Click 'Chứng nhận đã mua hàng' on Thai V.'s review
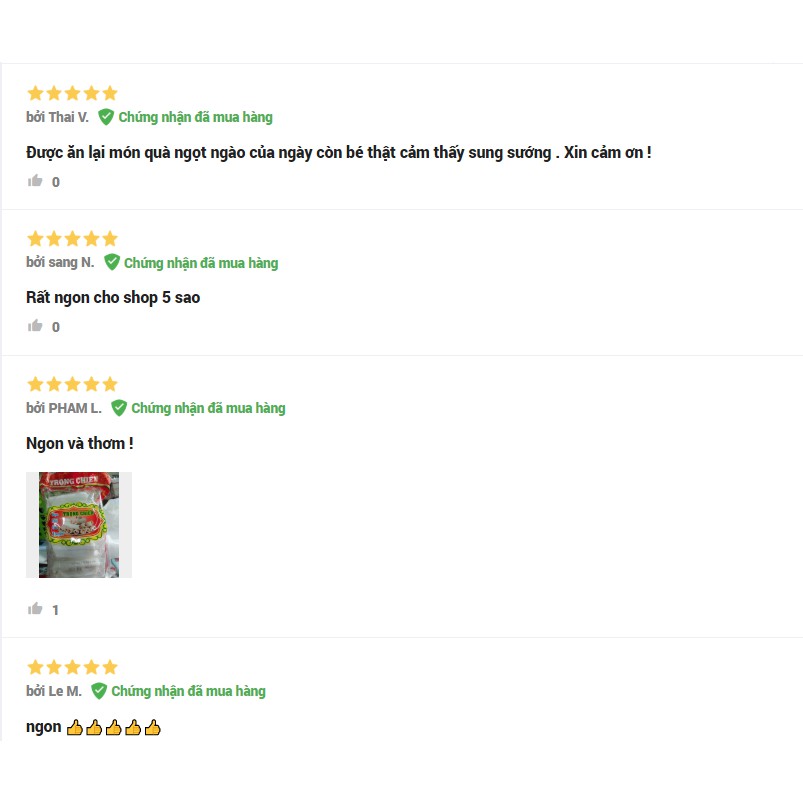Image resolution: width=803 pixels, height=803 pixels. tap(195, 117)
